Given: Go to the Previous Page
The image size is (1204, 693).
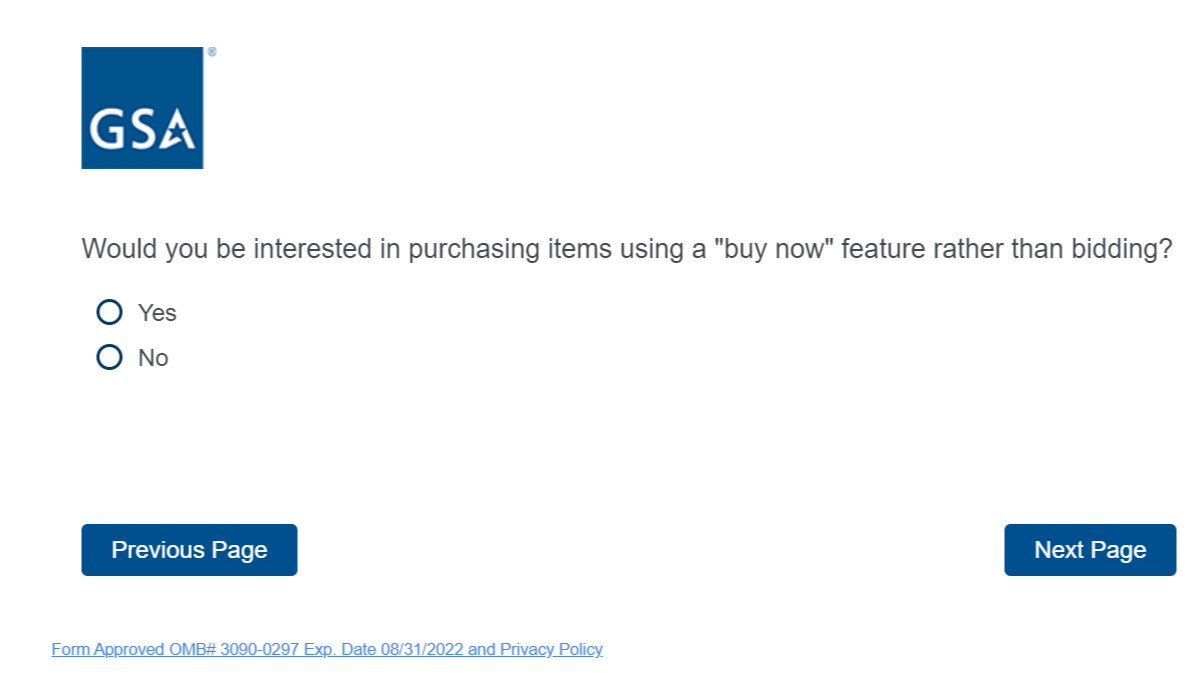Looking at the screenshot, I should 189,550.
